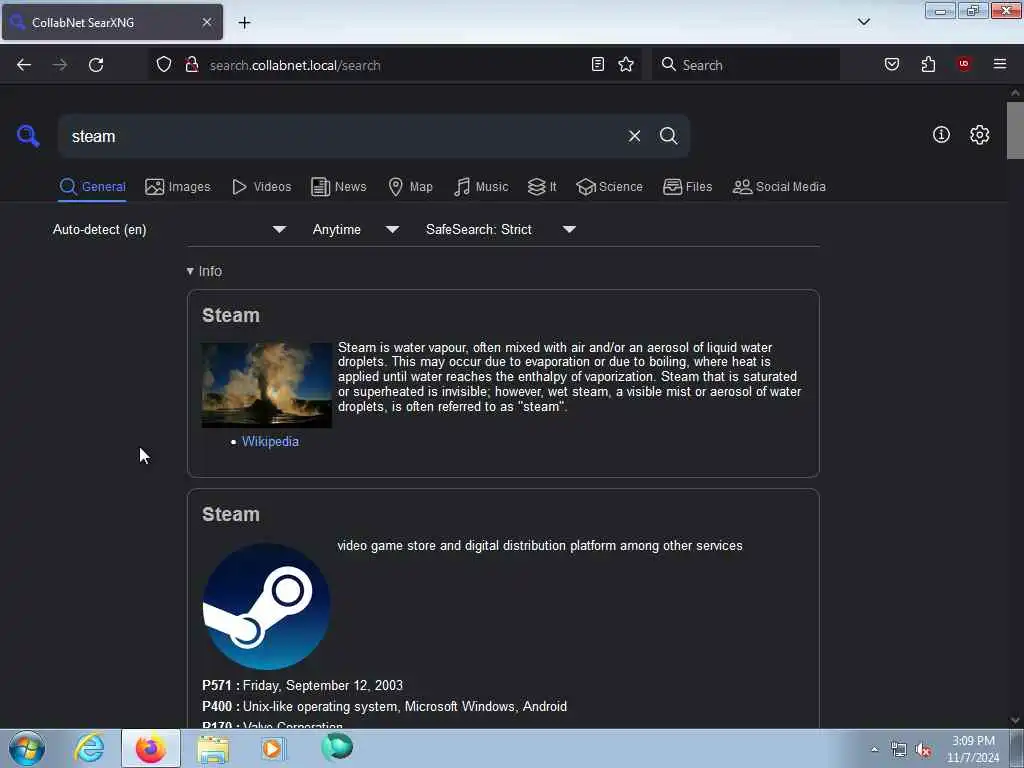1024x768 pixels.
Task: Switch to the It category tab
Action: click(x=542, y=187)
